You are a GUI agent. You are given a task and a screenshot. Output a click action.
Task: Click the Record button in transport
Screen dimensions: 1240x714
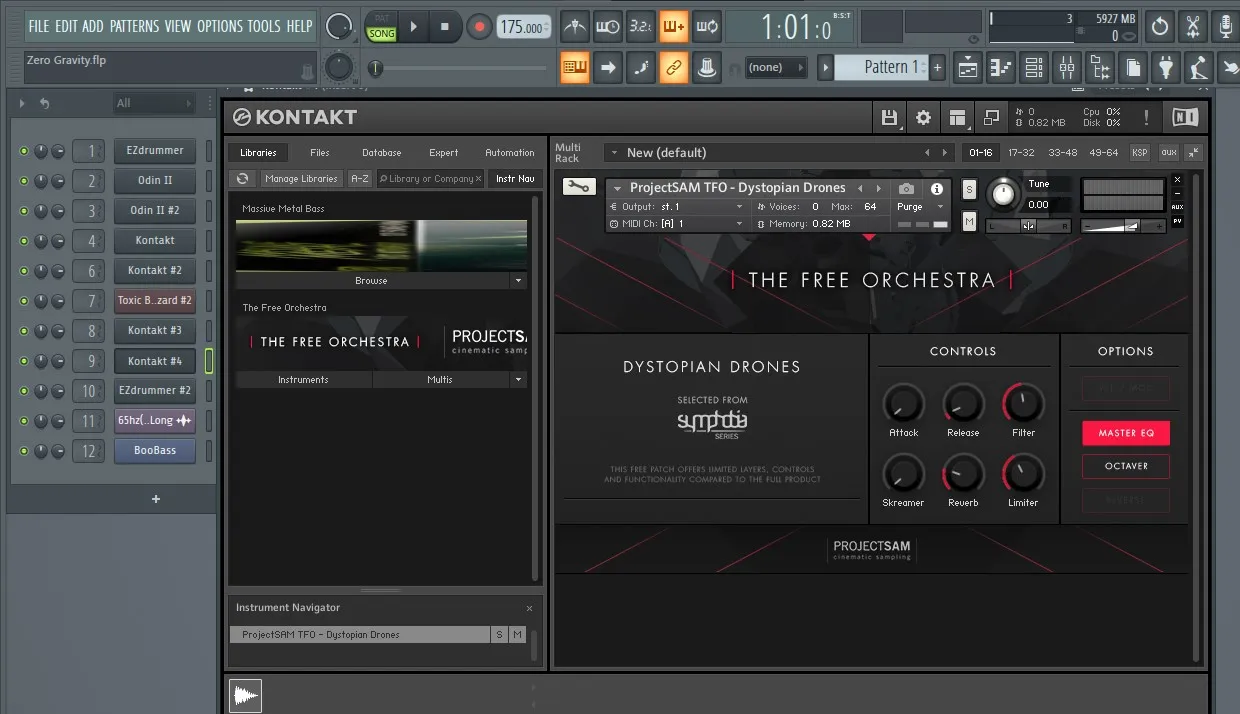[x=479, y=27]
